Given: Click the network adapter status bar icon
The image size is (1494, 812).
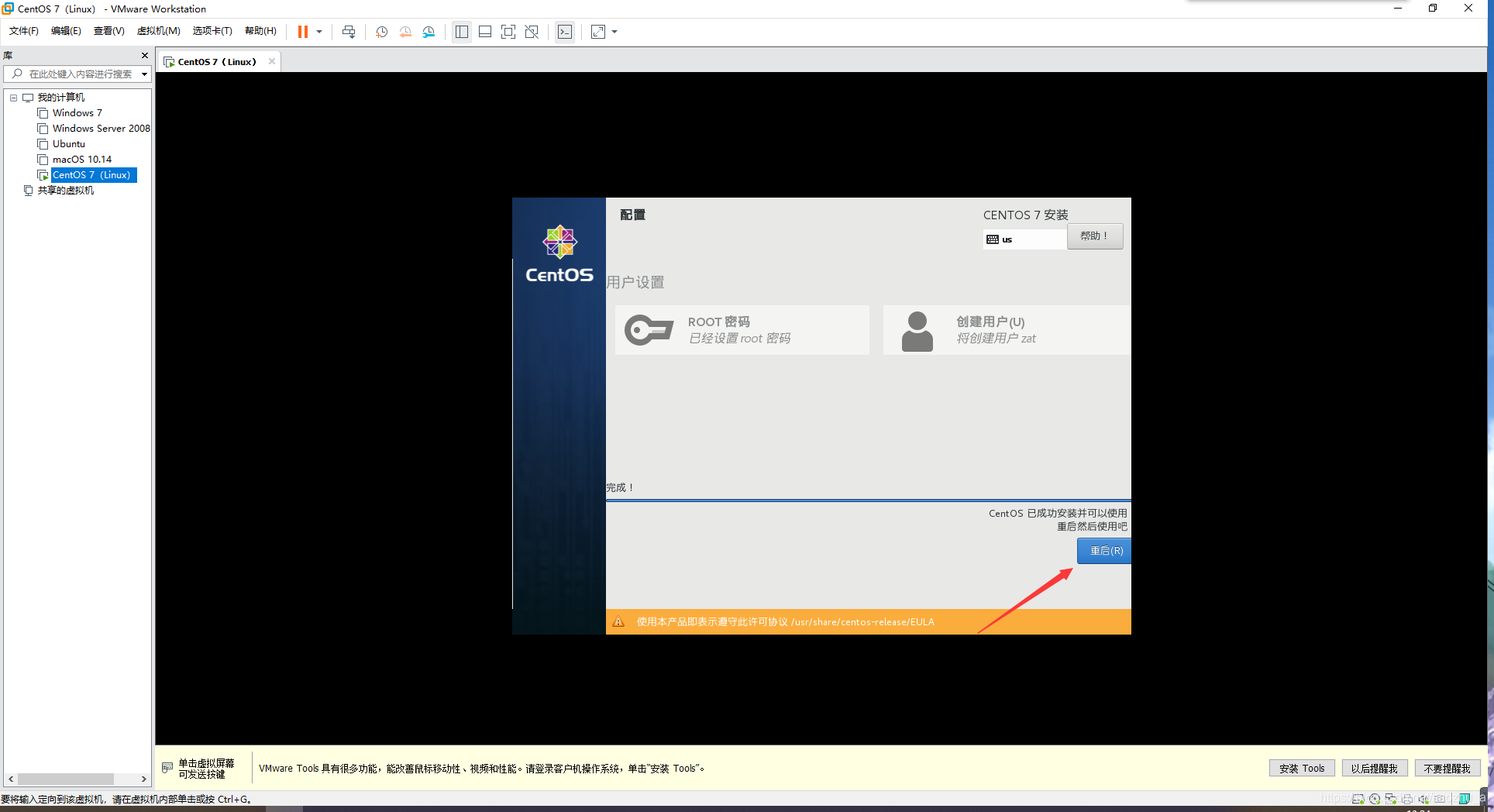Looking at the screenshot, I should (1390, 799).
